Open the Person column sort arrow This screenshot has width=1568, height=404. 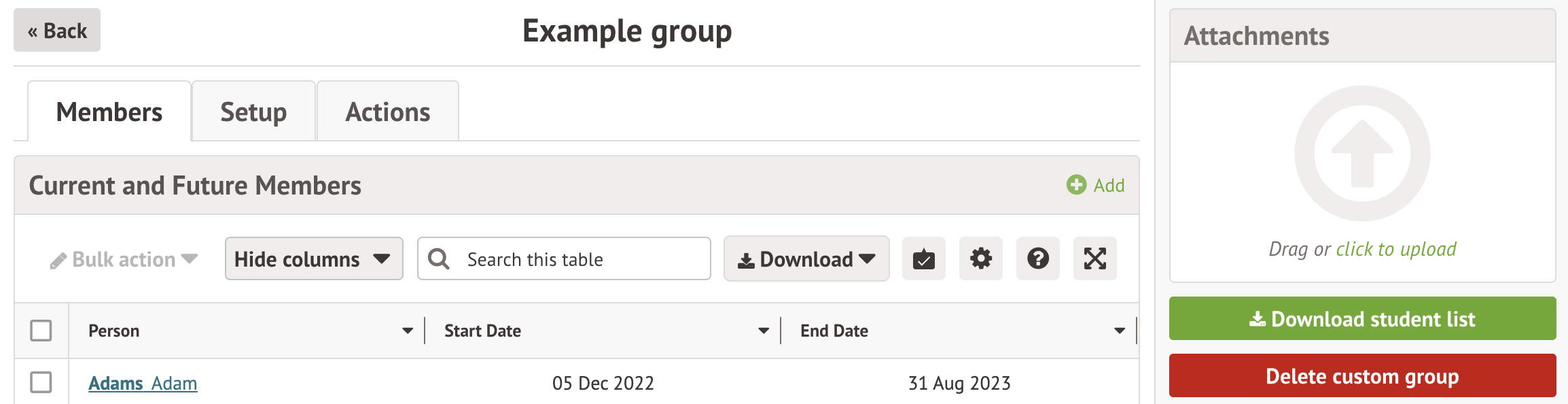[x=408, y=331]
